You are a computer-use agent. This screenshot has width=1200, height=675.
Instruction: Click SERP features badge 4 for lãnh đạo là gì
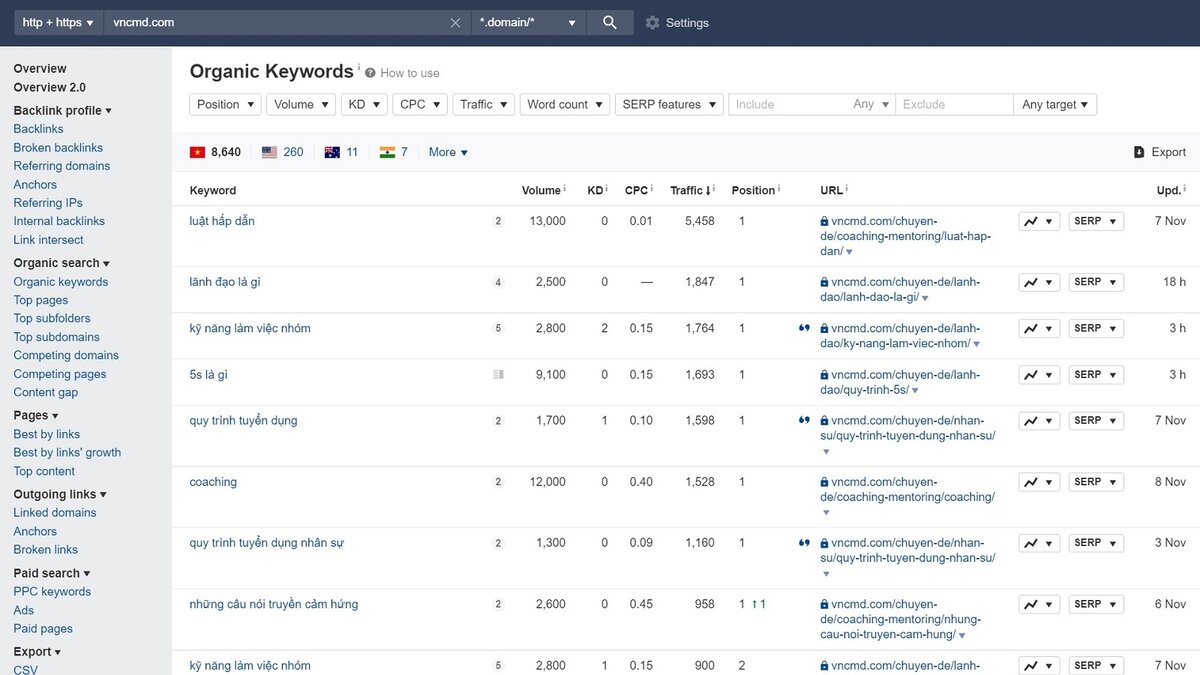pyautogui.click(x=498, y=282)
